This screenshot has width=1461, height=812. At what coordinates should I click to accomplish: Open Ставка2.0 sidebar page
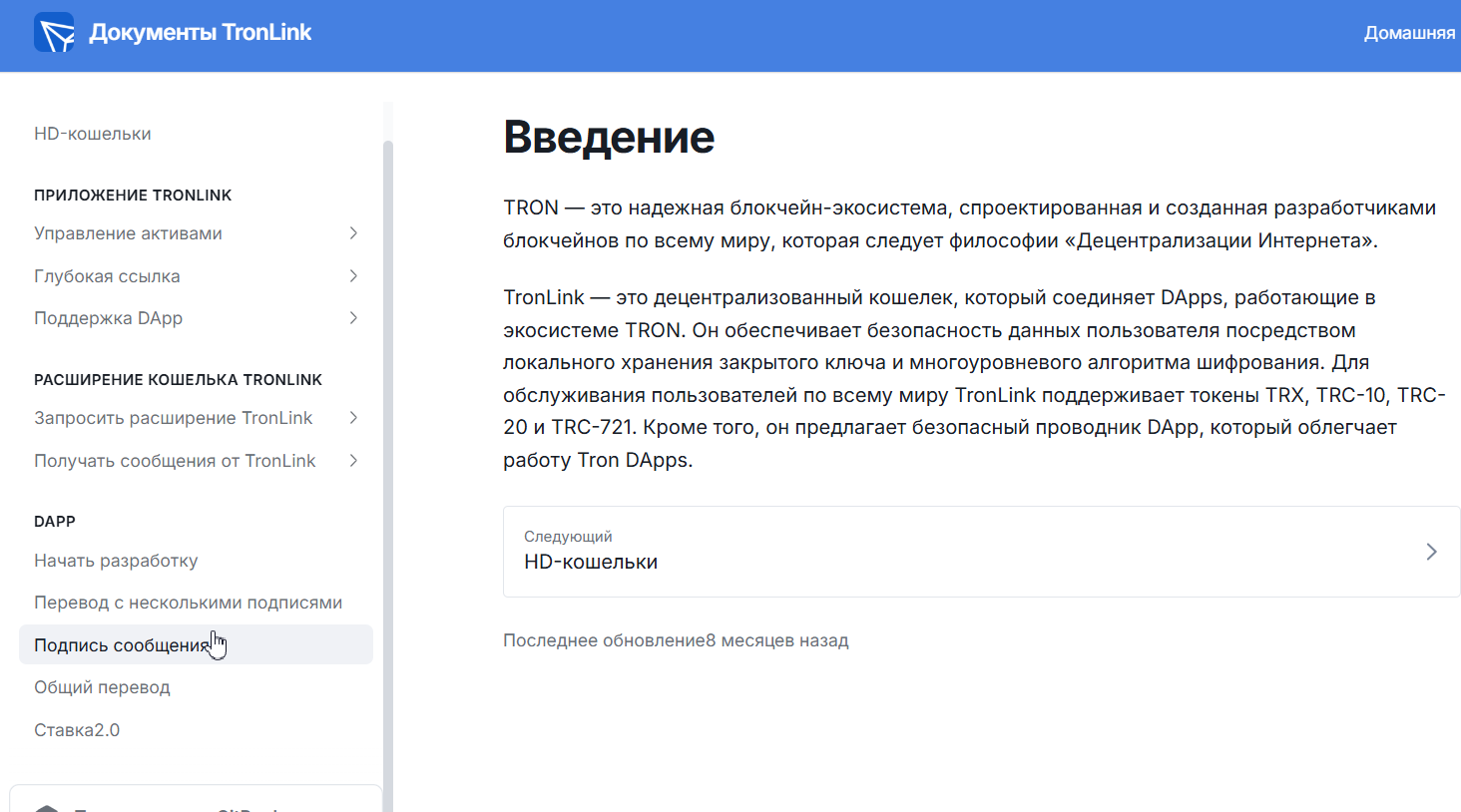(x=77, y=730)
